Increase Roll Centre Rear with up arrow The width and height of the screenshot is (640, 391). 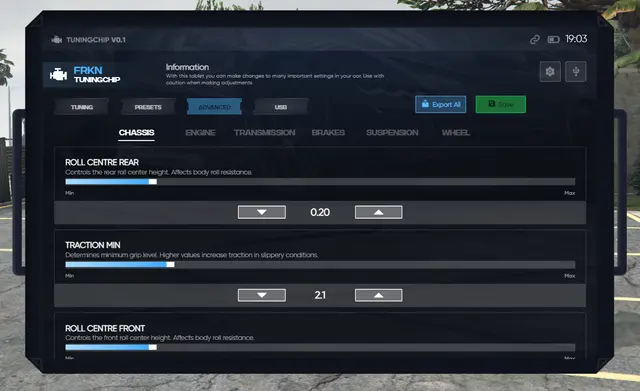pos(378,212)
